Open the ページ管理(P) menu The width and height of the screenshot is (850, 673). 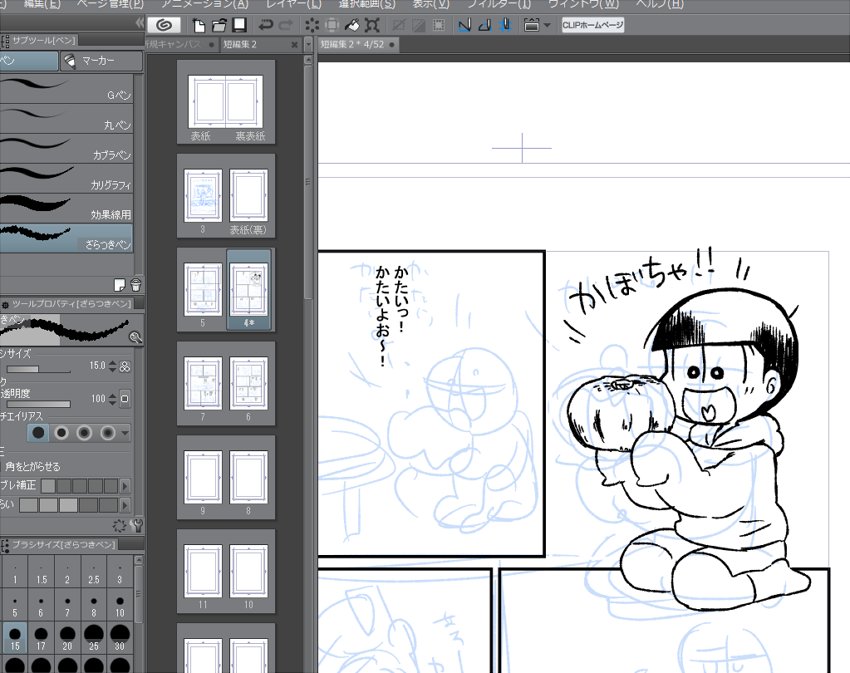(x=111, y=4)
